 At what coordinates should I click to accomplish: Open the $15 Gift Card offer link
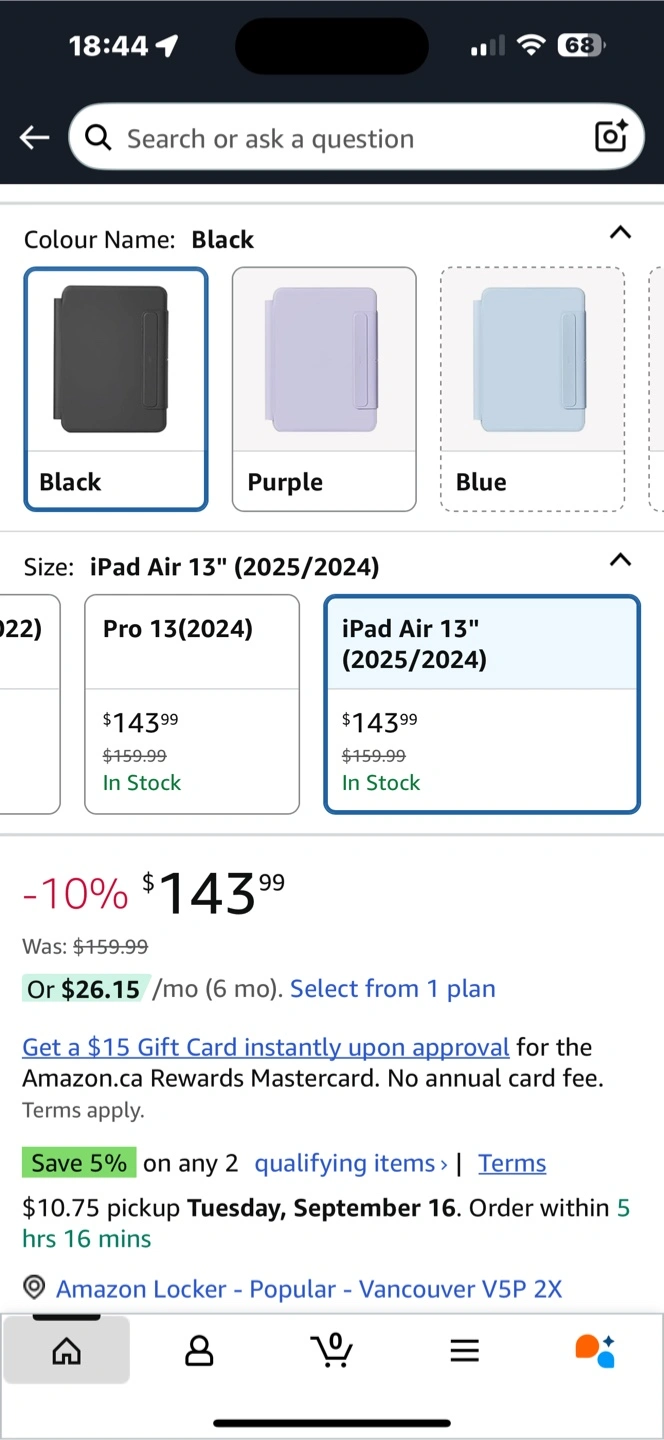pos(266,1047)
